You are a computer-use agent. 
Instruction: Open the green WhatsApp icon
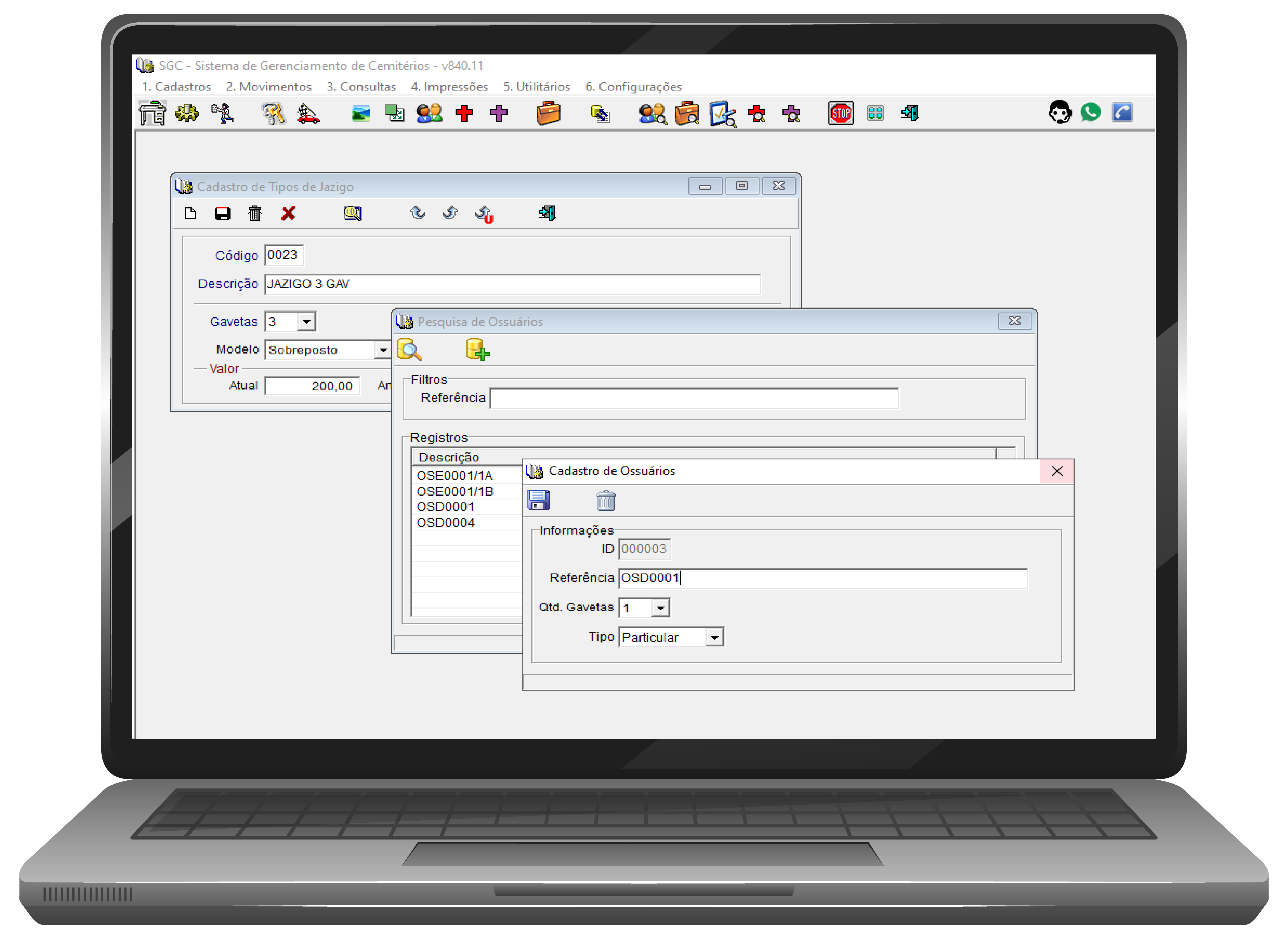click(x=1091, y=112)
